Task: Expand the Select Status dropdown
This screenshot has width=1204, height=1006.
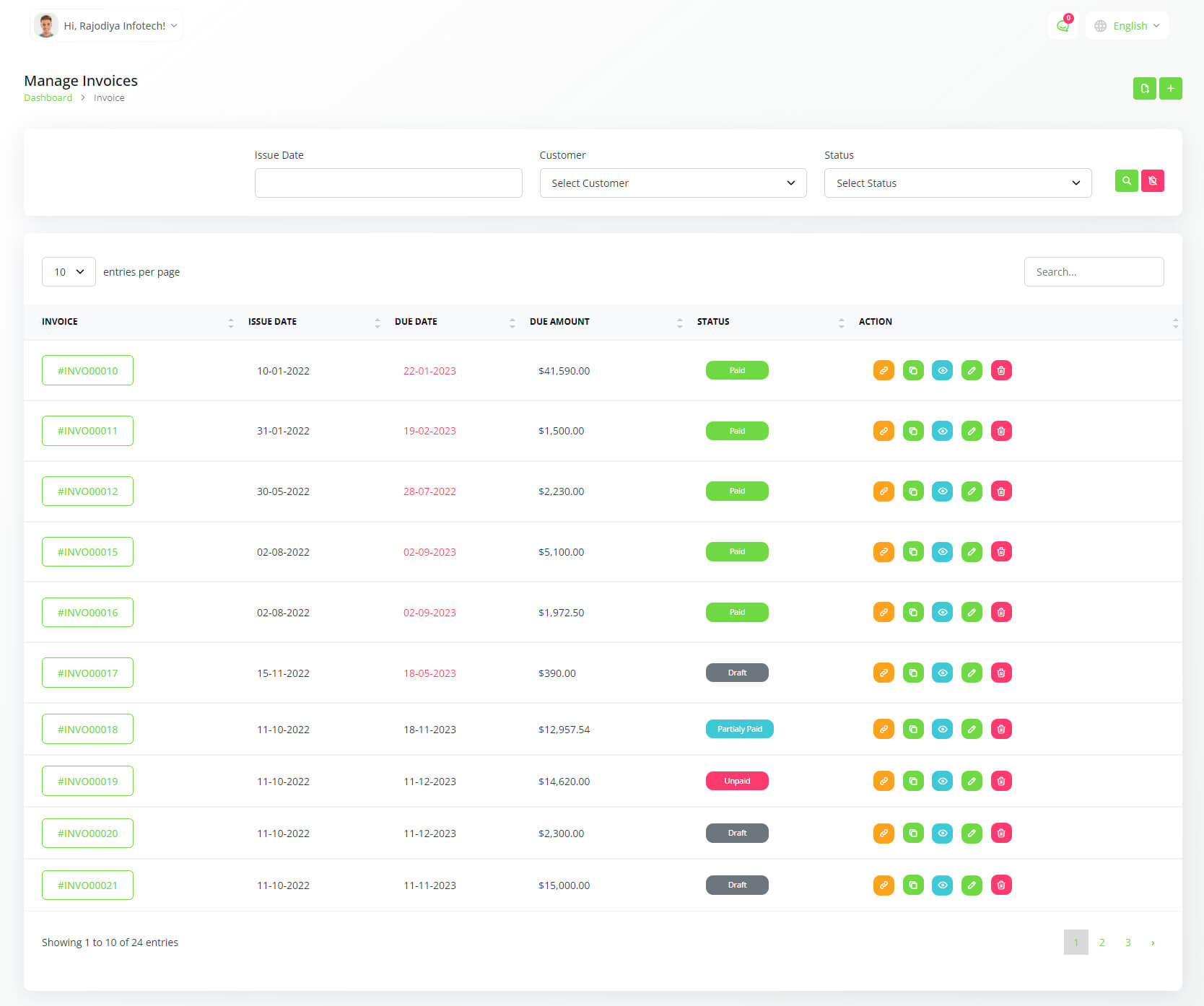Action: point(957,183)
